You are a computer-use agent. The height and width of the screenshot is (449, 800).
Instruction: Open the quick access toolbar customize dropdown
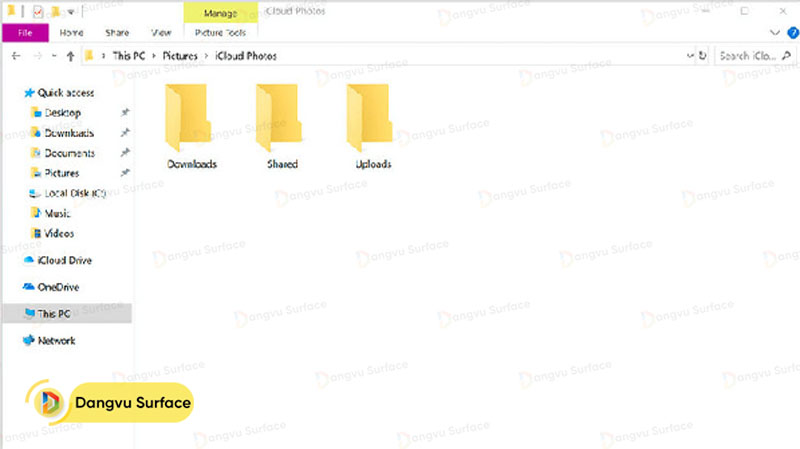pyautogui.click(x=71, y=12)
